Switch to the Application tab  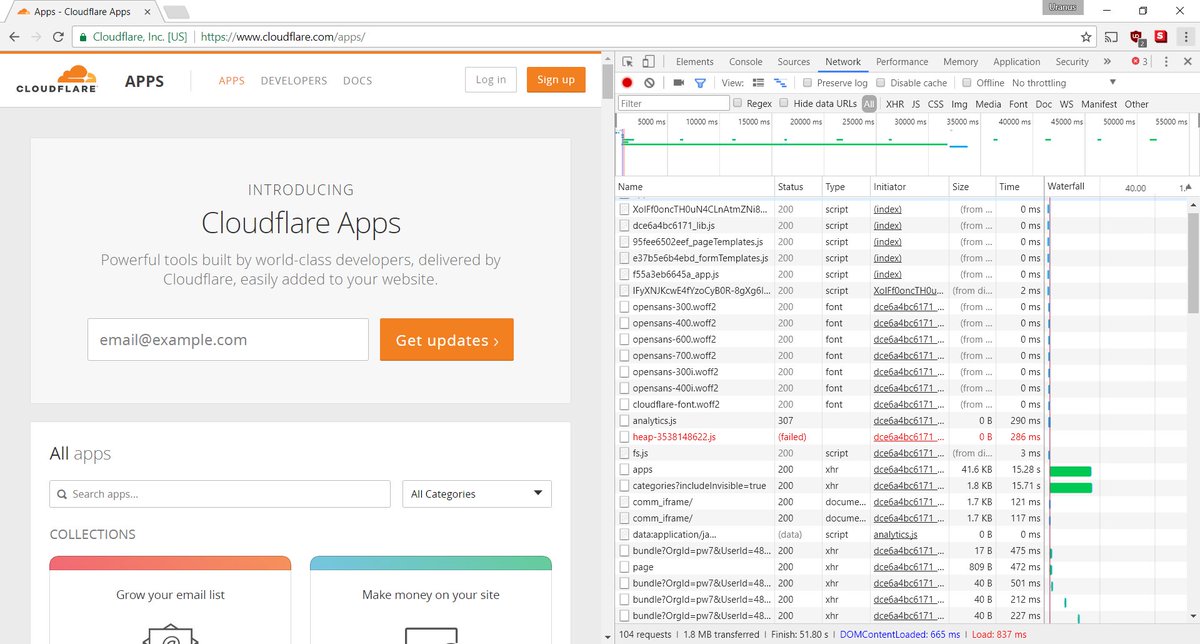click(x=1017, y=62)
